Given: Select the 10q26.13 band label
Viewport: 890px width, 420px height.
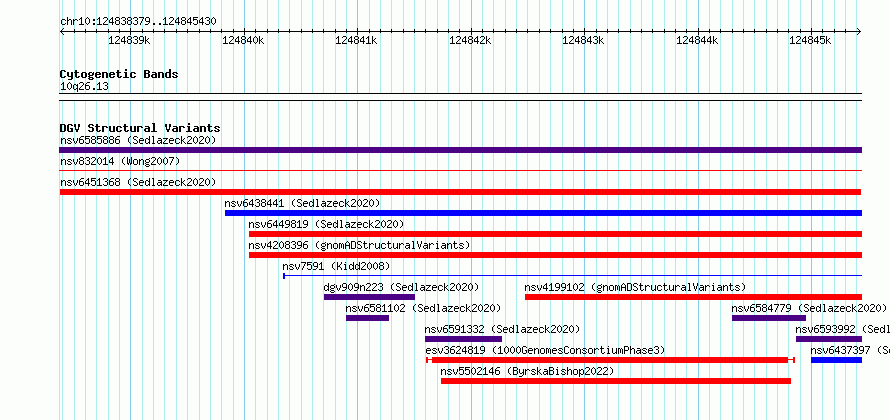Looking at the screenshot, I should [x=84, y=86].
